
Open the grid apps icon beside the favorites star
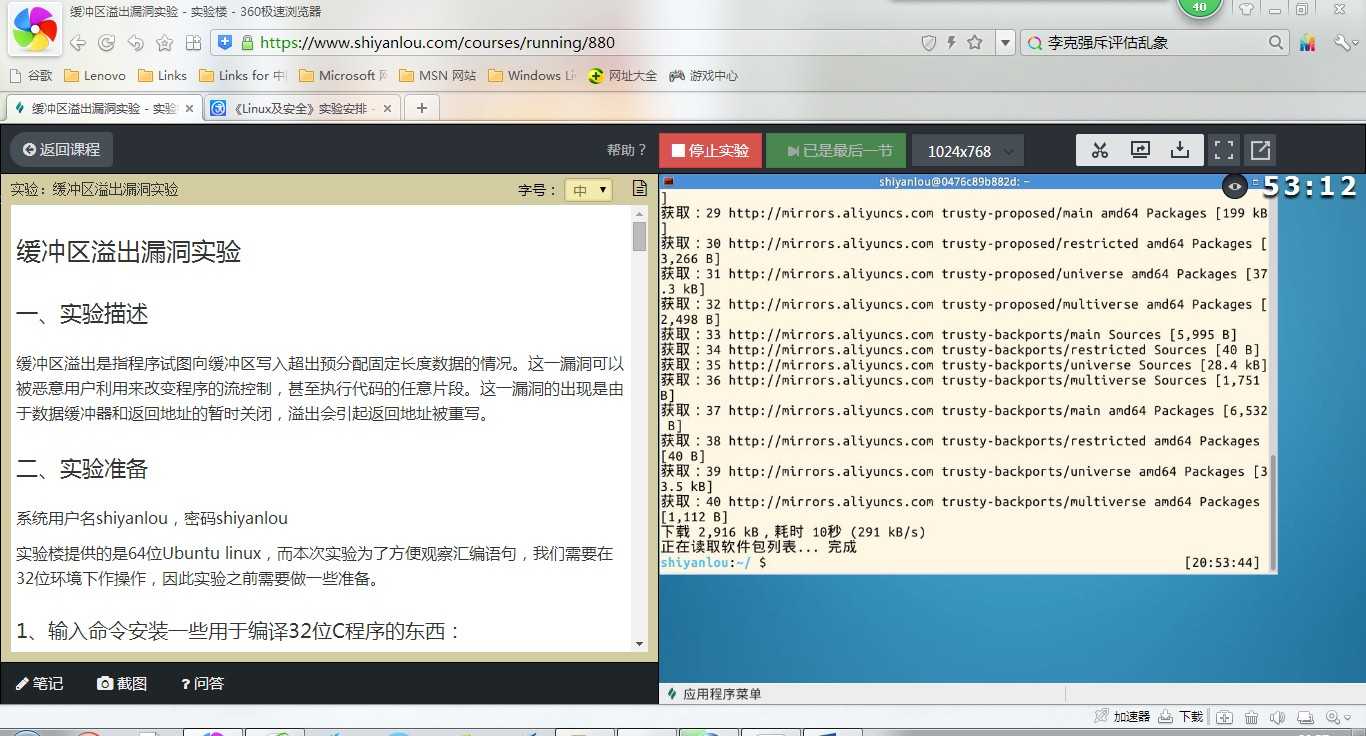[194, 43]
